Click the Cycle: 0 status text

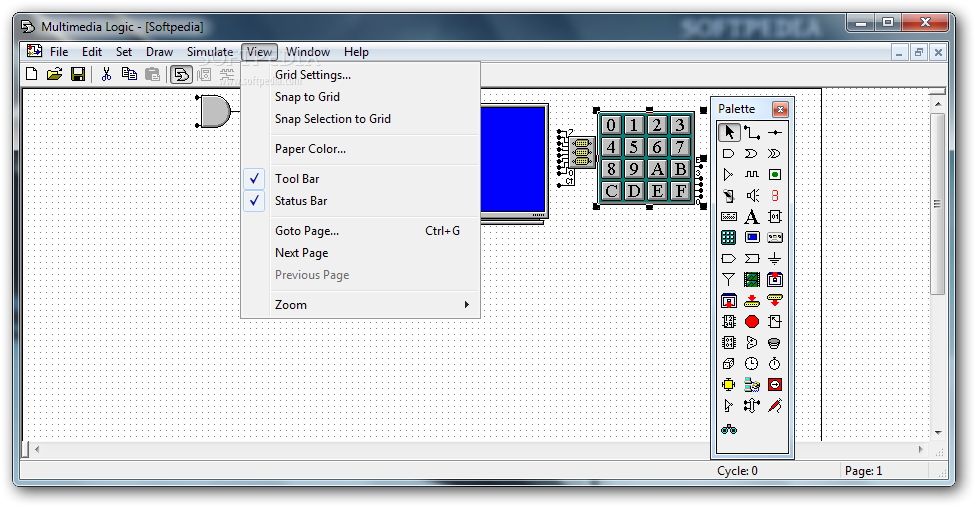coord(737,471)
